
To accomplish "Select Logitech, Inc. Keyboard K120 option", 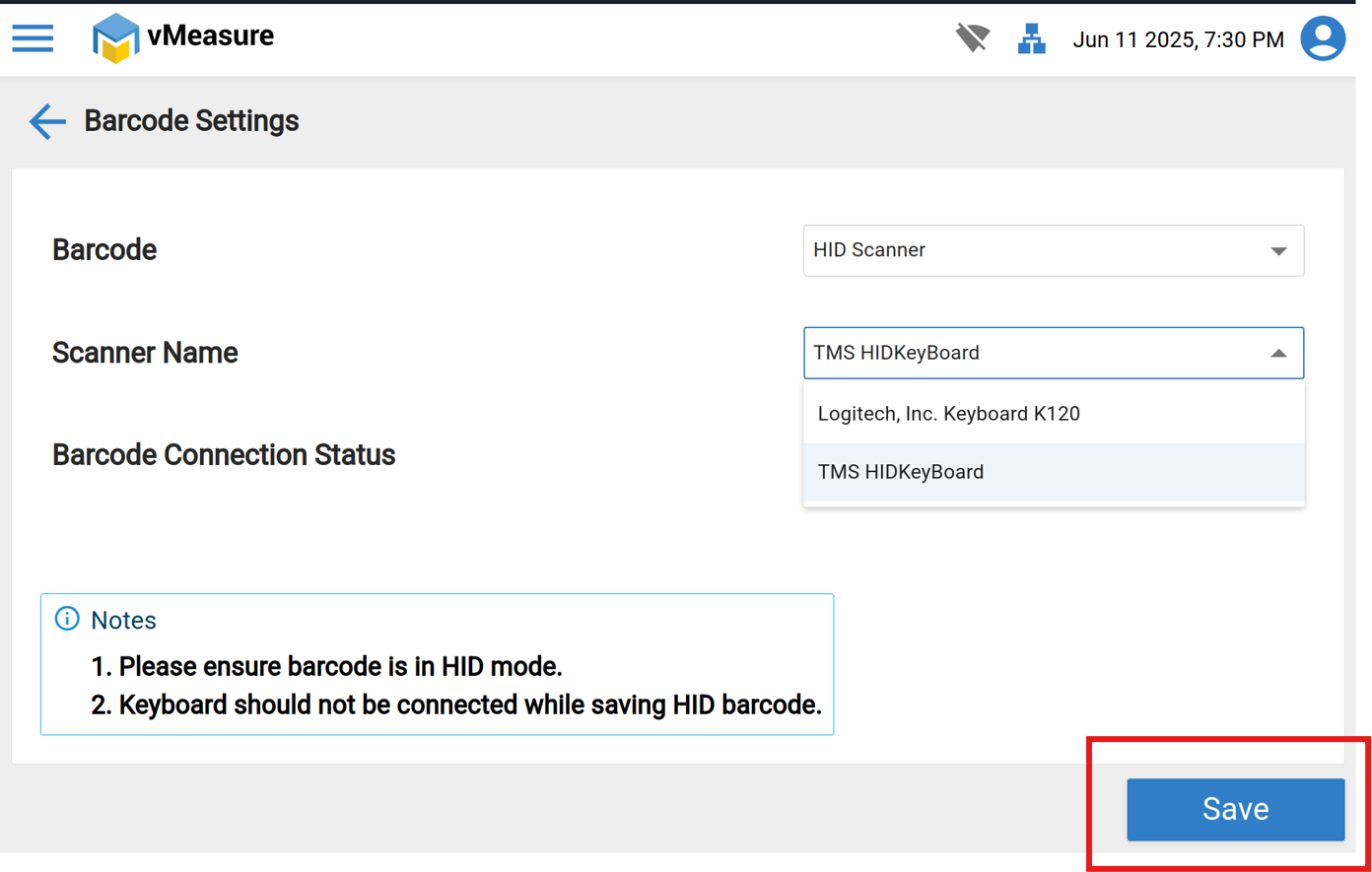I will pos(948,414).
